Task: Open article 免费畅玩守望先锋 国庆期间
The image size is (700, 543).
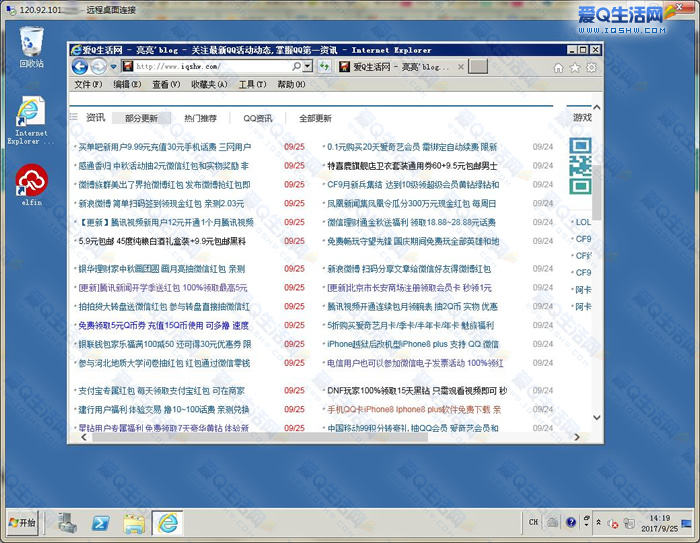Action: click(413, 241)
